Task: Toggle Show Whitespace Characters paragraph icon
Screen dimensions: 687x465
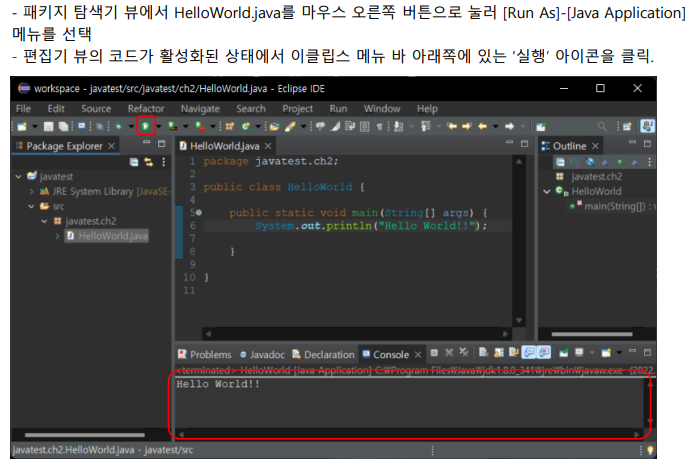Action: point(379,127)
